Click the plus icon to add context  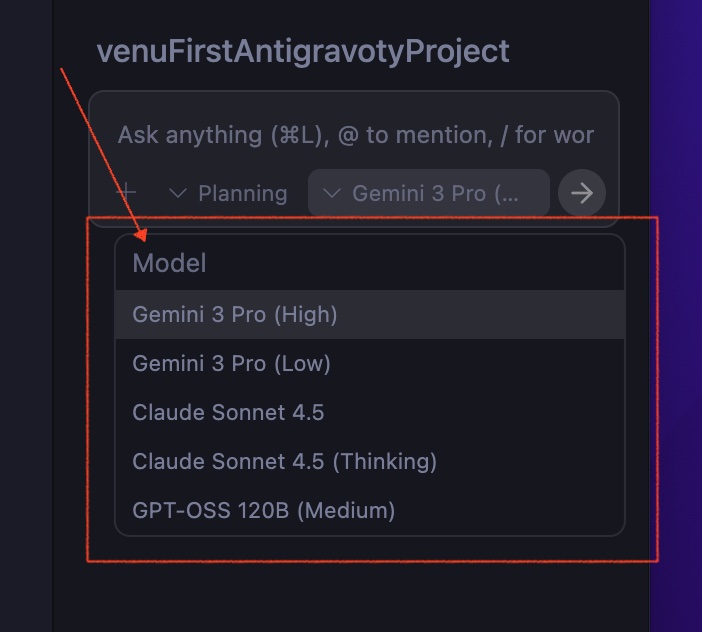pyautogui.click(x=126, y=192)
